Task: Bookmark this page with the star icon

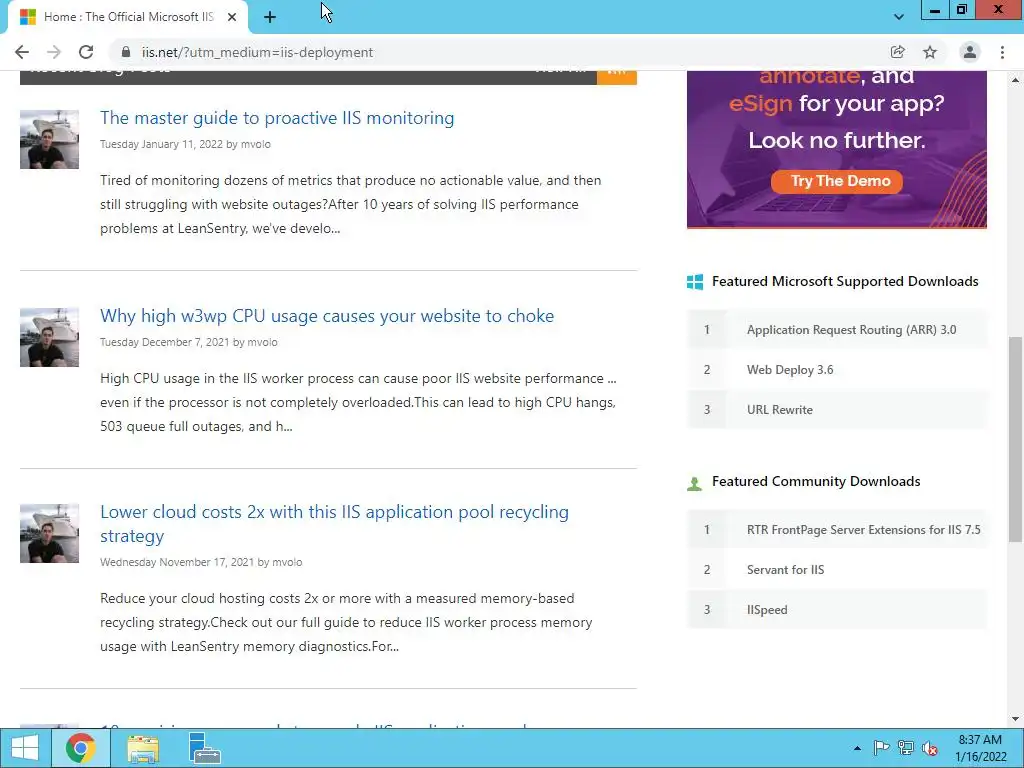Action: [x=930, y=52]
